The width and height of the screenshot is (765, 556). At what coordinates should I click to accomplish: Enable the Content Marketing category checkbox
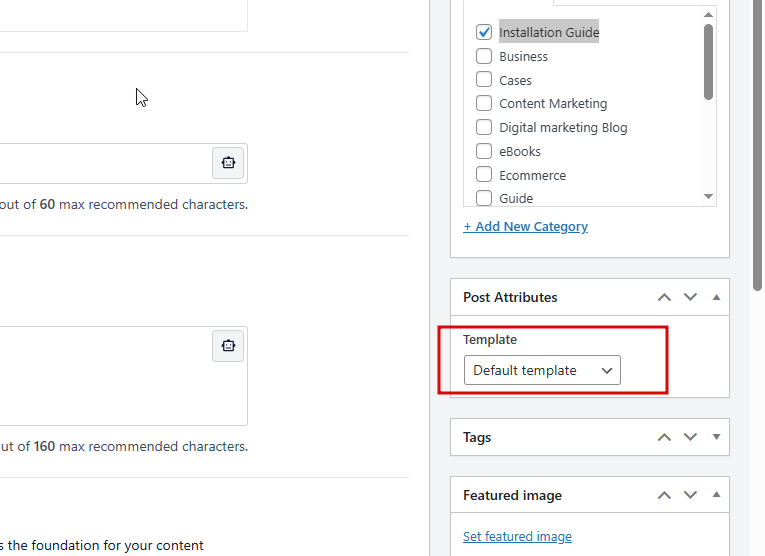(484, 104)
